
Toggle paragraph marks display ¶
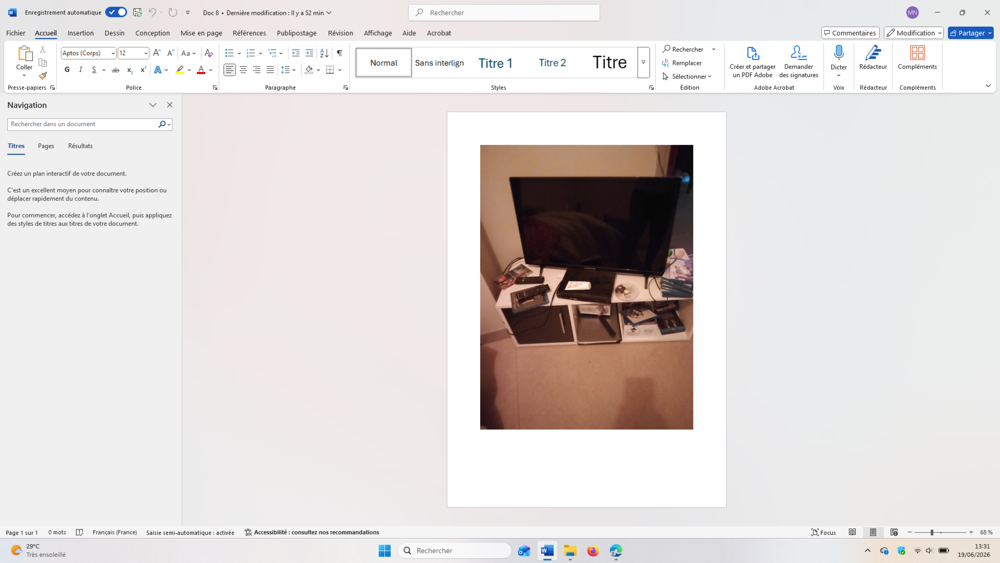[x=339, y=53]
